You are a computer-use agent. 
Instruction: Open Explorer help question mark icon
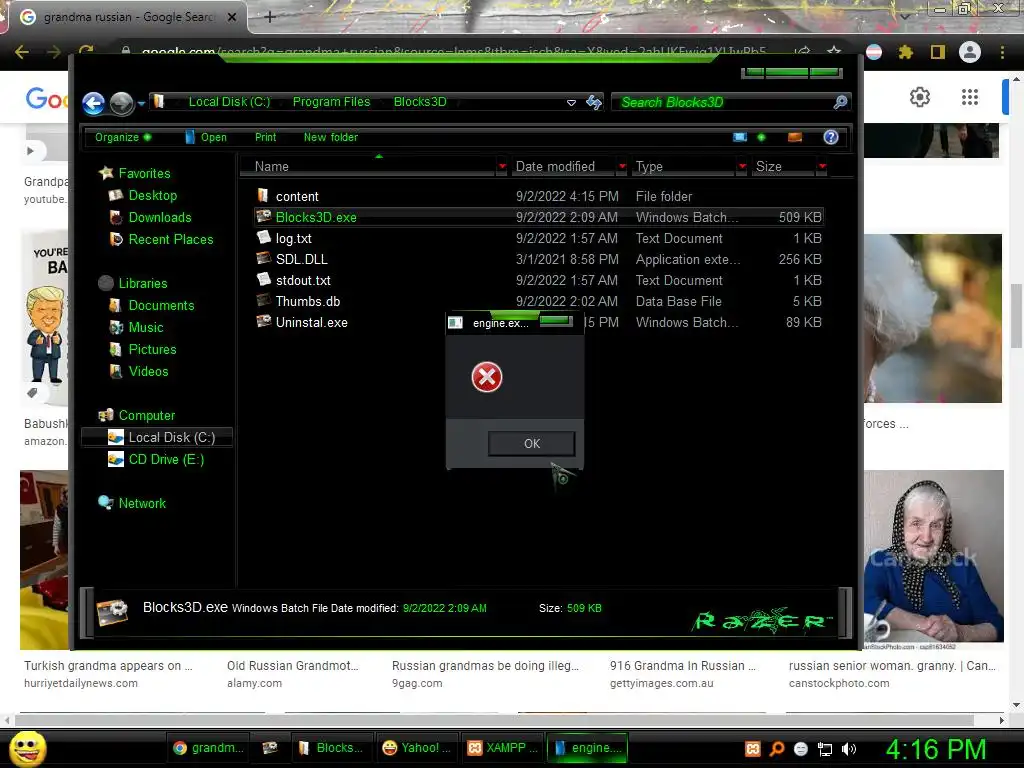(x=831, y=137)
